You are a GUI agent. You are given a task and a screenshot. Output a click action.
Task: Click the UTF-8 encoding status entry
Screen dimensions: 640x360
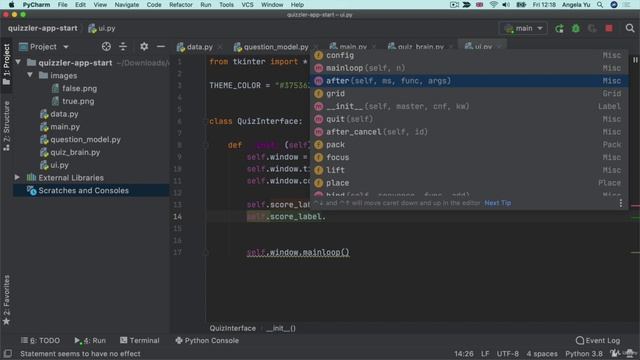[x=508, y=353]
